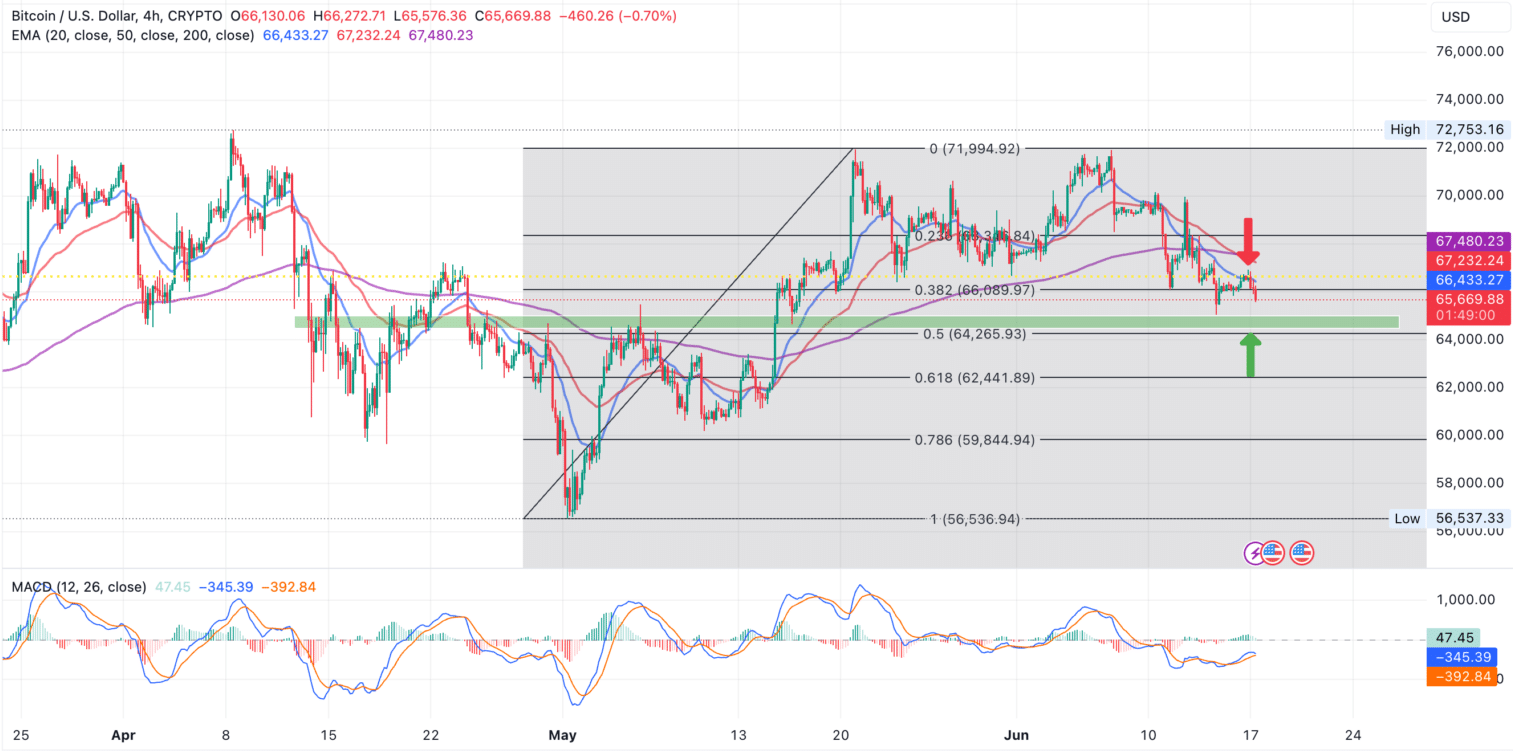This screenshot has width=1513, height=754.
Task: Click the 70,000.00 price axis label
Action: 1469,195
